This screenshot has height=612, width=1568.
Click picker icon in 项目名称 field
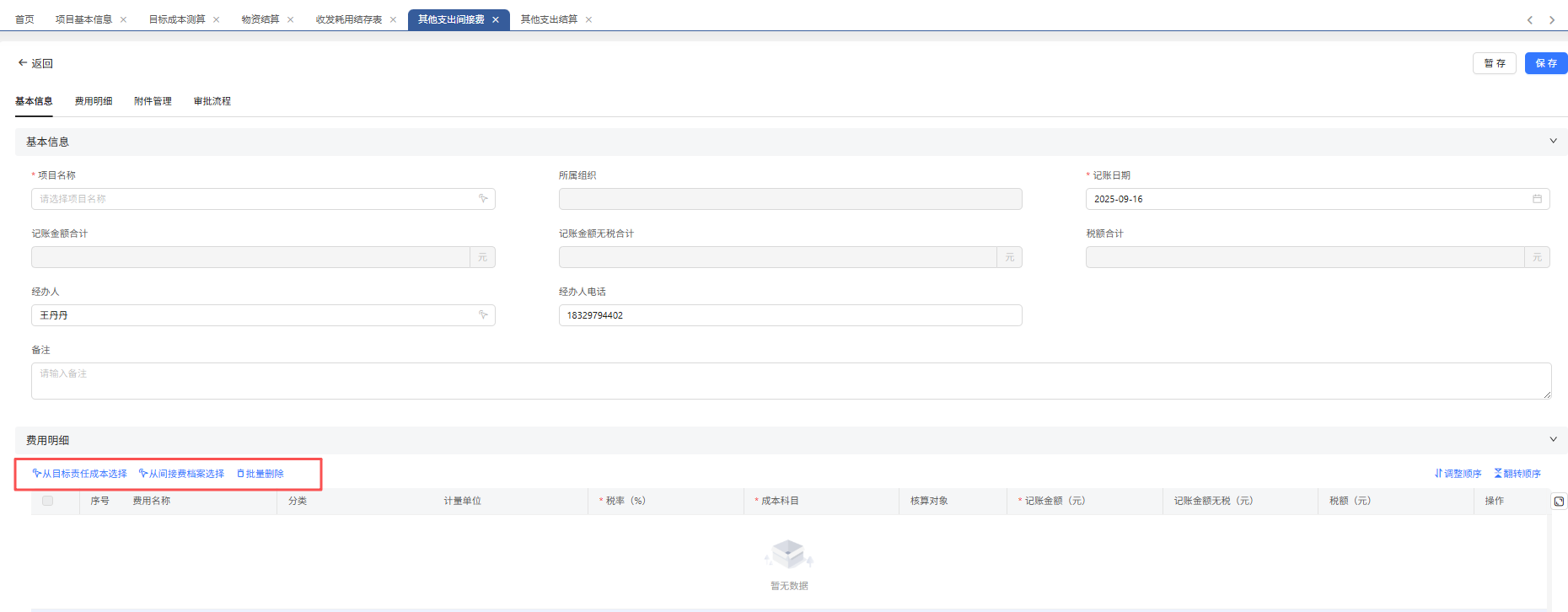[483, 199]
